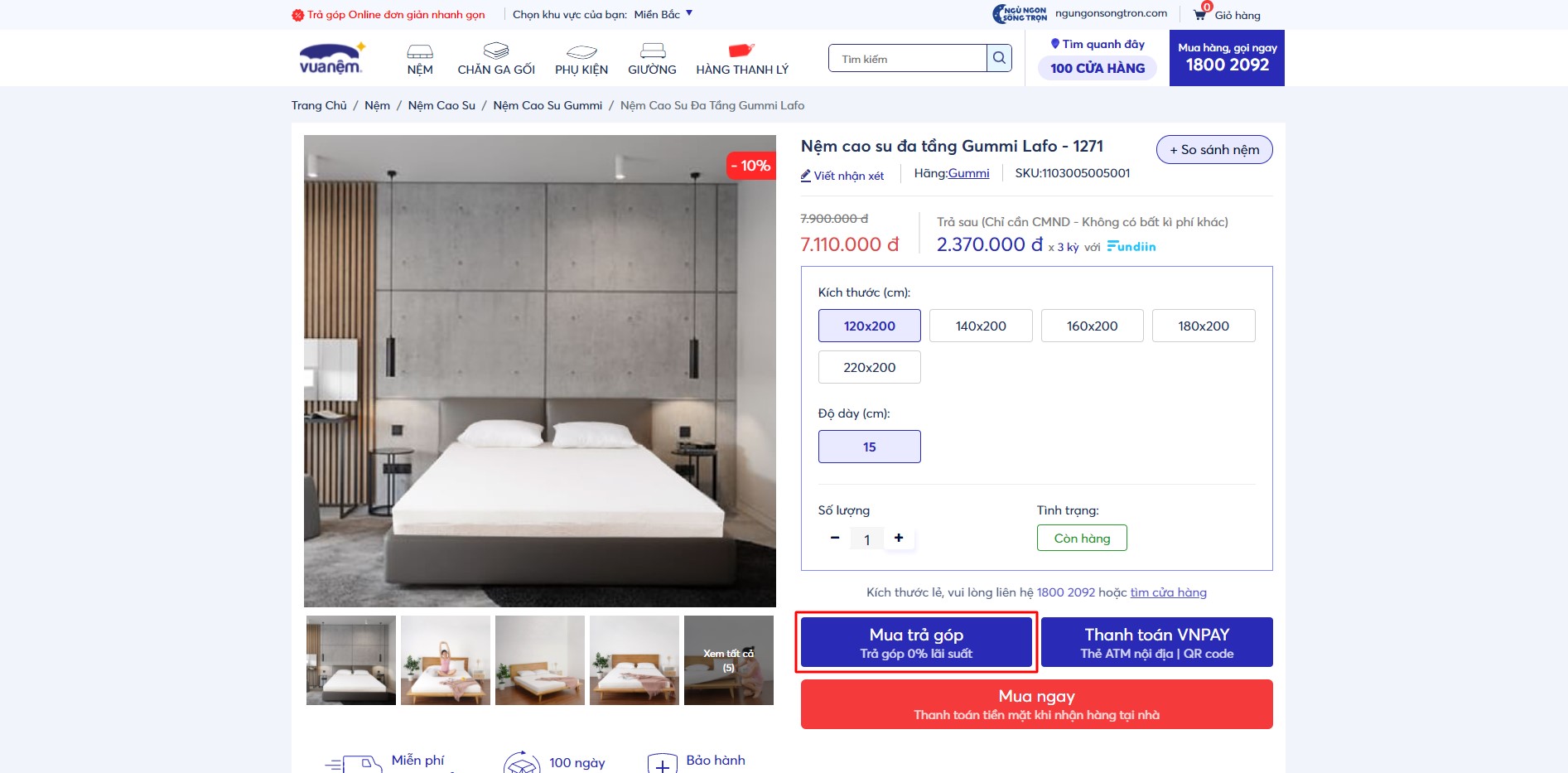
Task: Open the GIƯỜNG bed category icon
Action: 653,51
